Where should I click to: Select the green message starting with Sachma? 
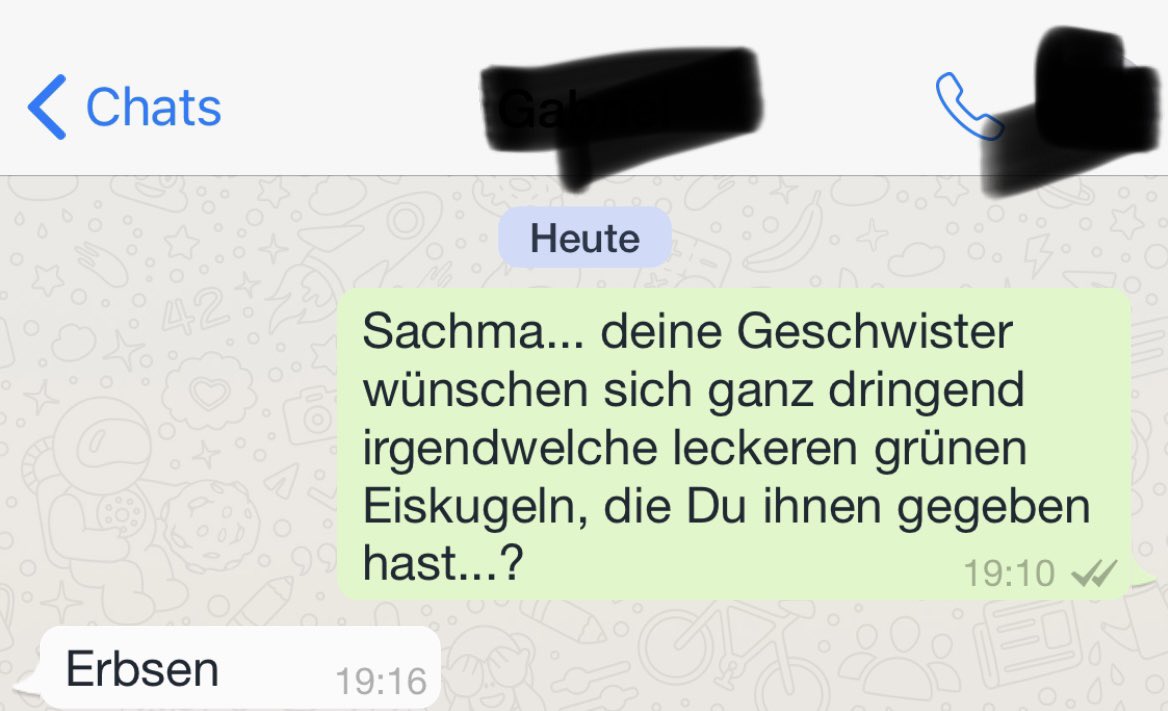point(734,444)
